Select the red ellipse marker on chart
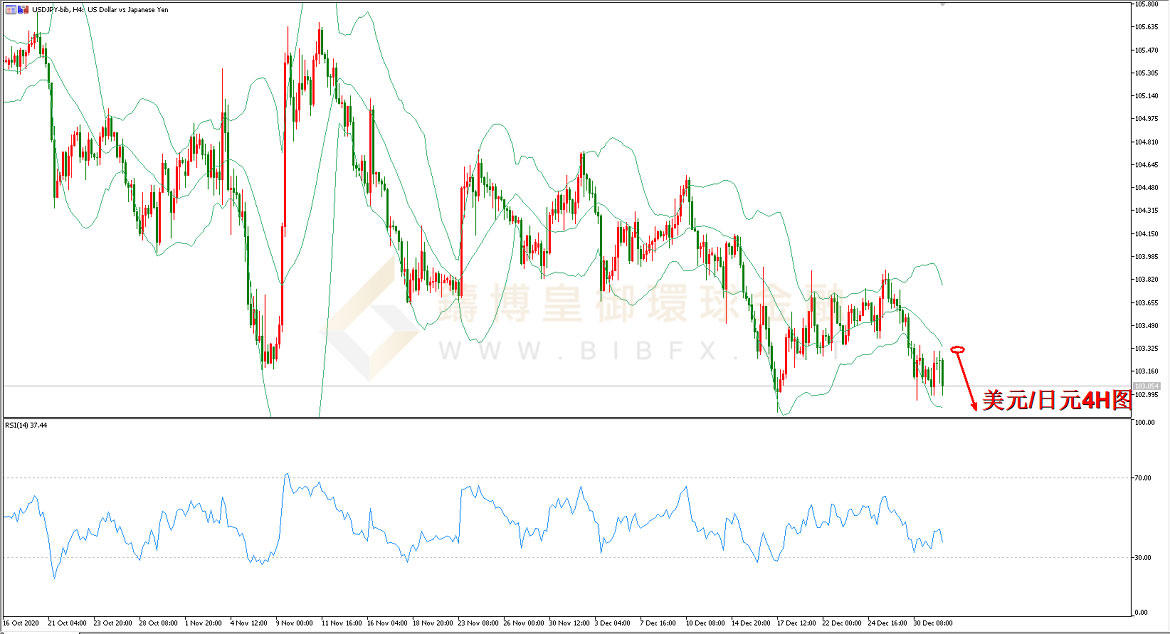This screenshot has width=1170, height=634. [958, 349]
